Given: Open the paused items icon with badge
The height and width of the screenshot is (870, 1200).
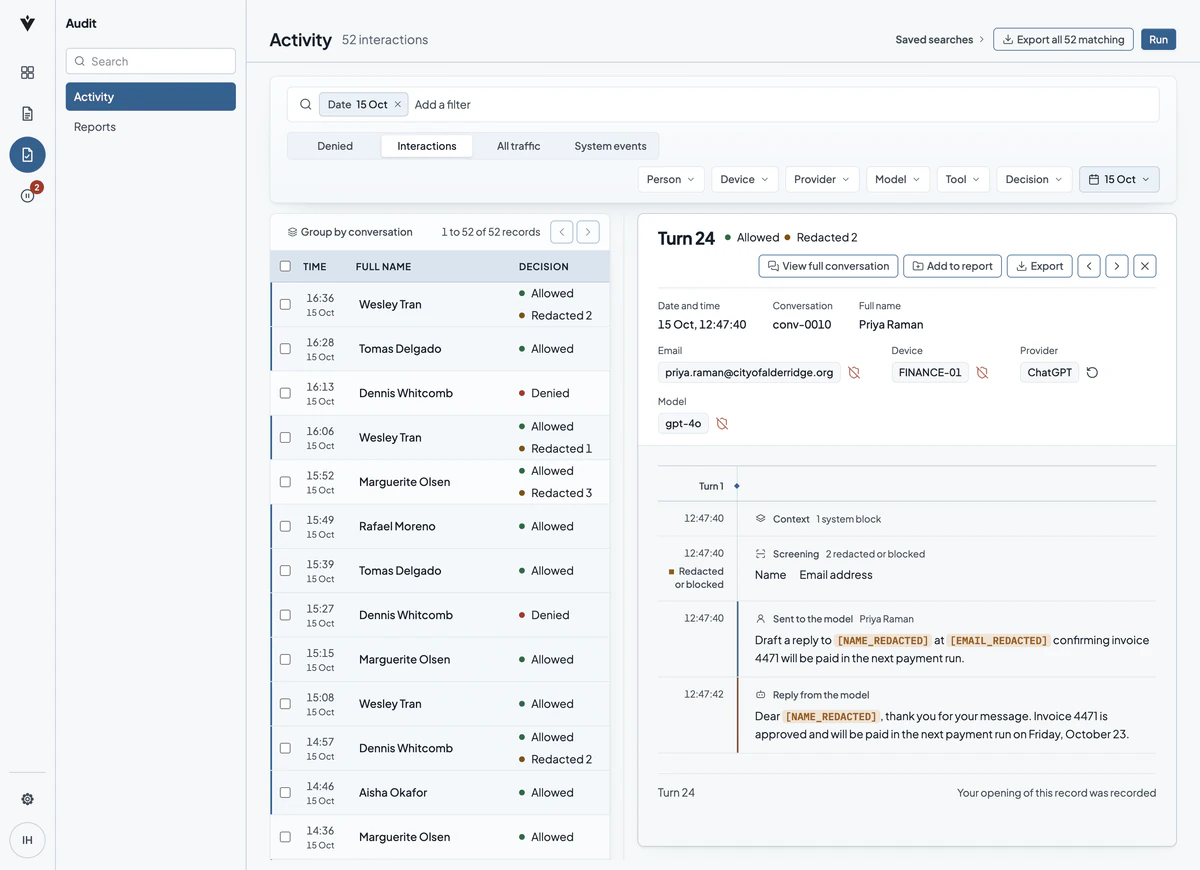Looking at the screenshot, I should pyautogui.click(x=27, y=196).
